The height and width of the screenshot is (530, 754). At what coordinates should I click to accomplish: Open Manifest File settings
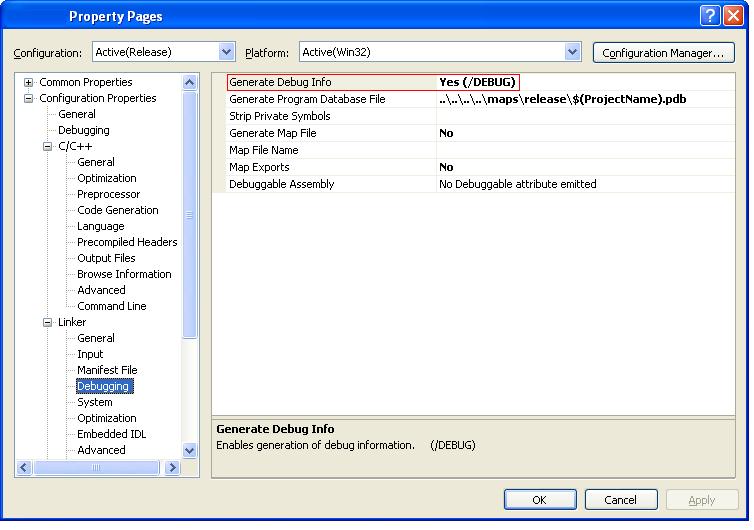click(107, 370)
